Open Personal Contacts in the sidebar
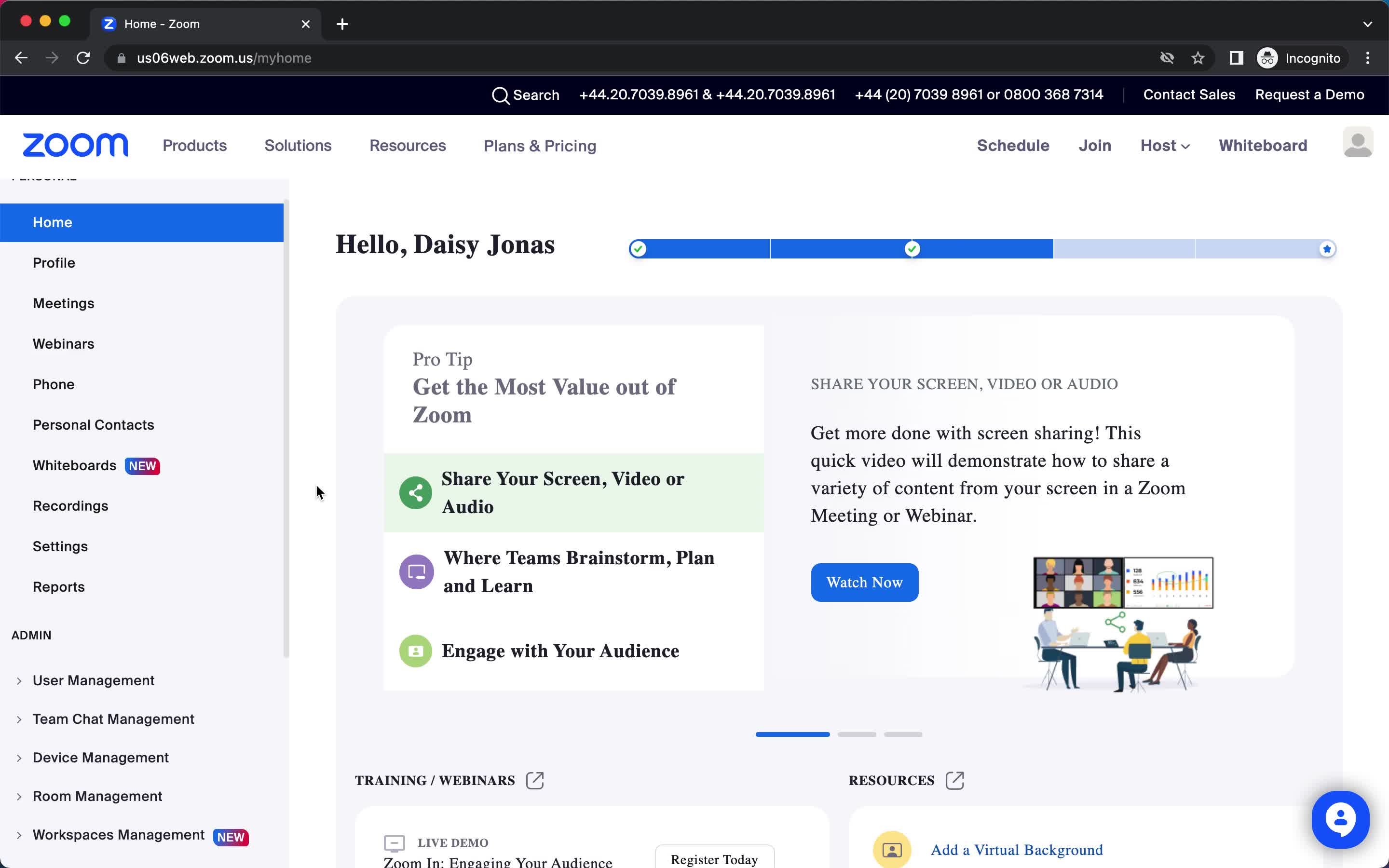This screenshot has width=1389, height=868. tap(94, 425)
